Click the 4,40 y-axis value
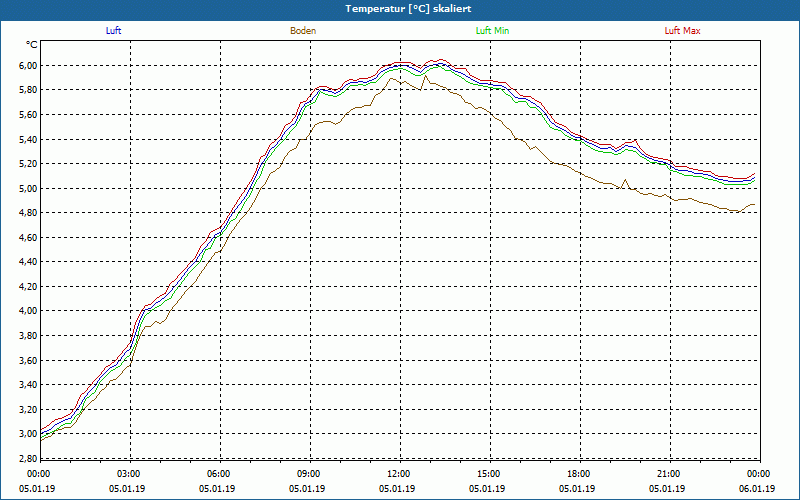800x500 pixels. 28,262
